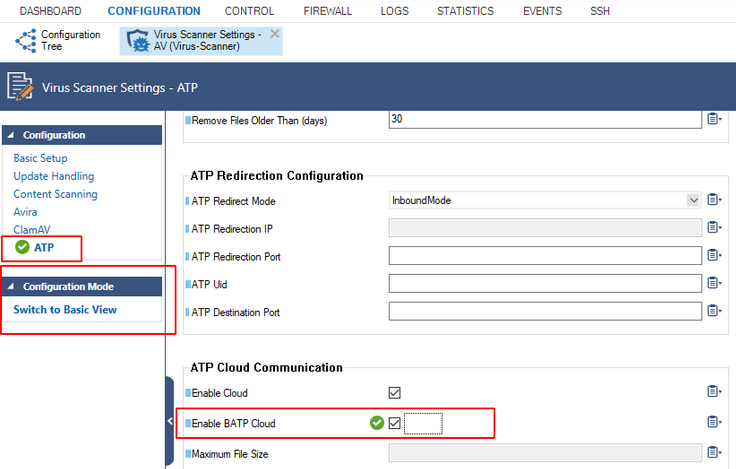Click the clipboard icon beside Enable Cloud
This screenshot has width=736, height=469.
click(x=714, y=391)
